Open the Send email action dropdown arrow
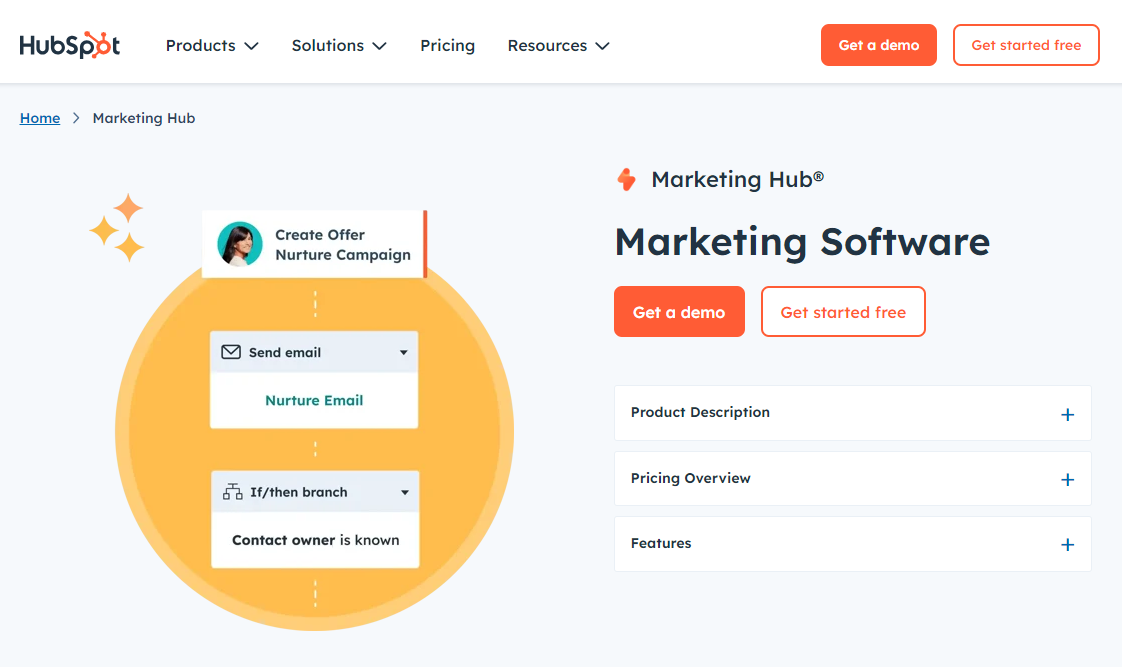Image resolution: width=1122 pixels, height=667 pixels. (x=404, y=352)
